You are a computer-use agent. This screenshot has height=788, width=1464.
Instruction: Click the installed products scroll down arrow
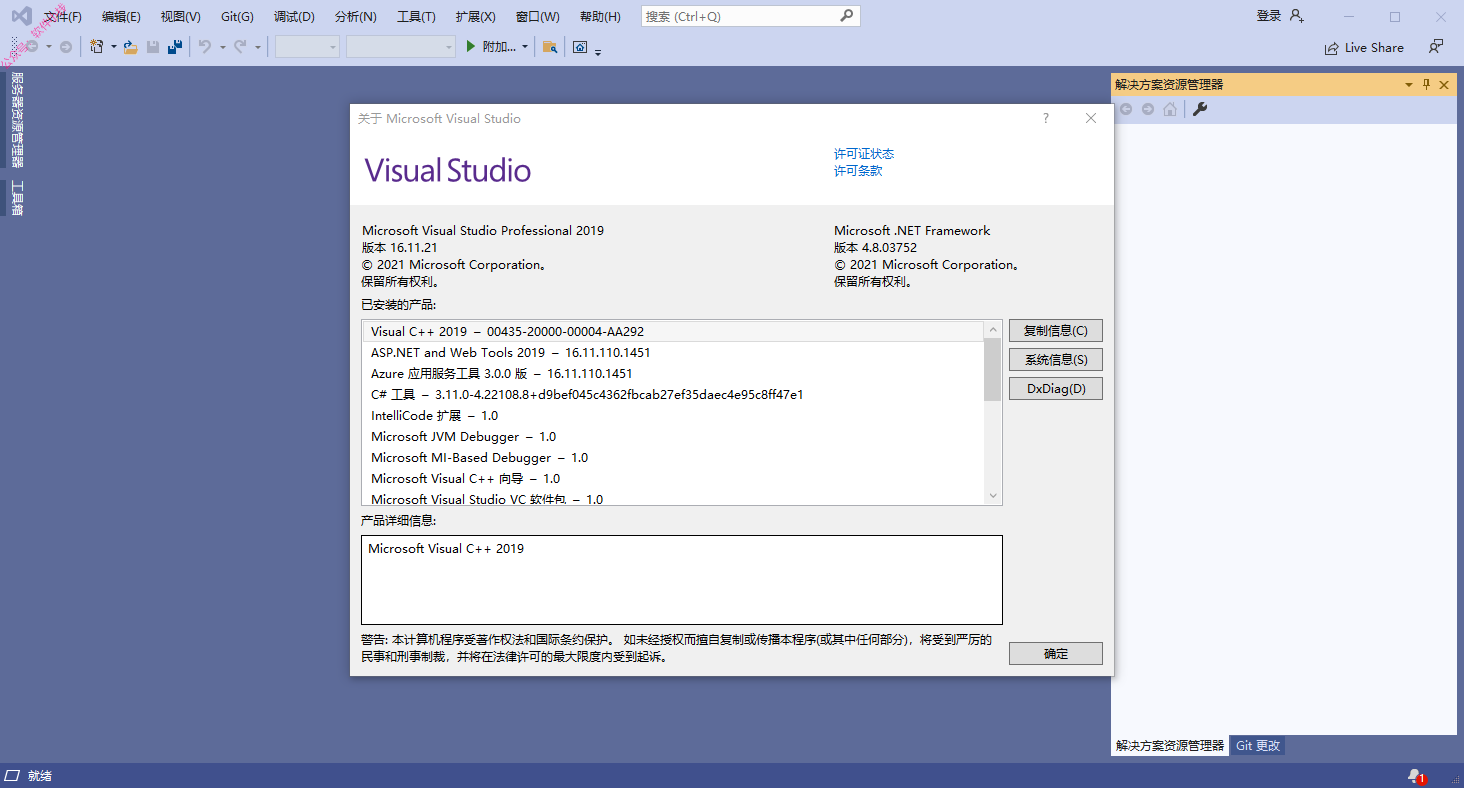click(992, 496)
